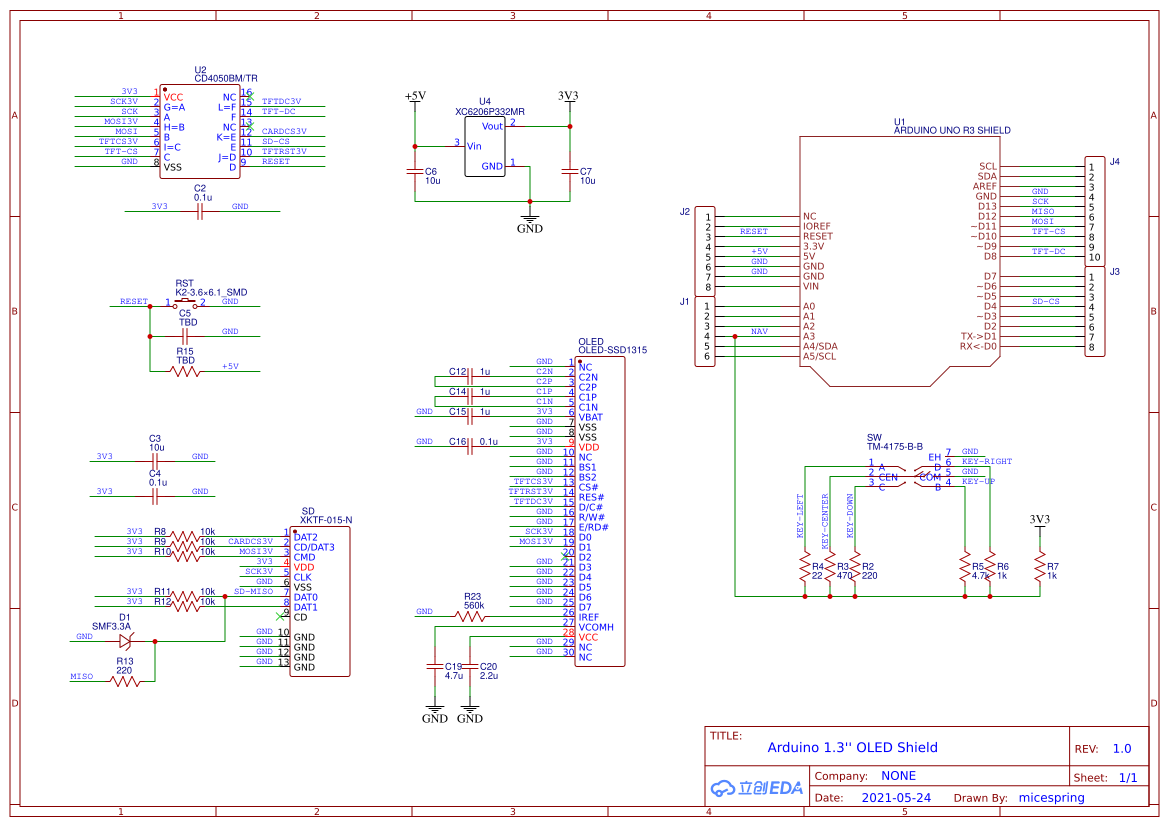The image size is (1169, 827).
Task: Click the XC6206P332MR voltage regulator symbol
Action: [486, 145]
